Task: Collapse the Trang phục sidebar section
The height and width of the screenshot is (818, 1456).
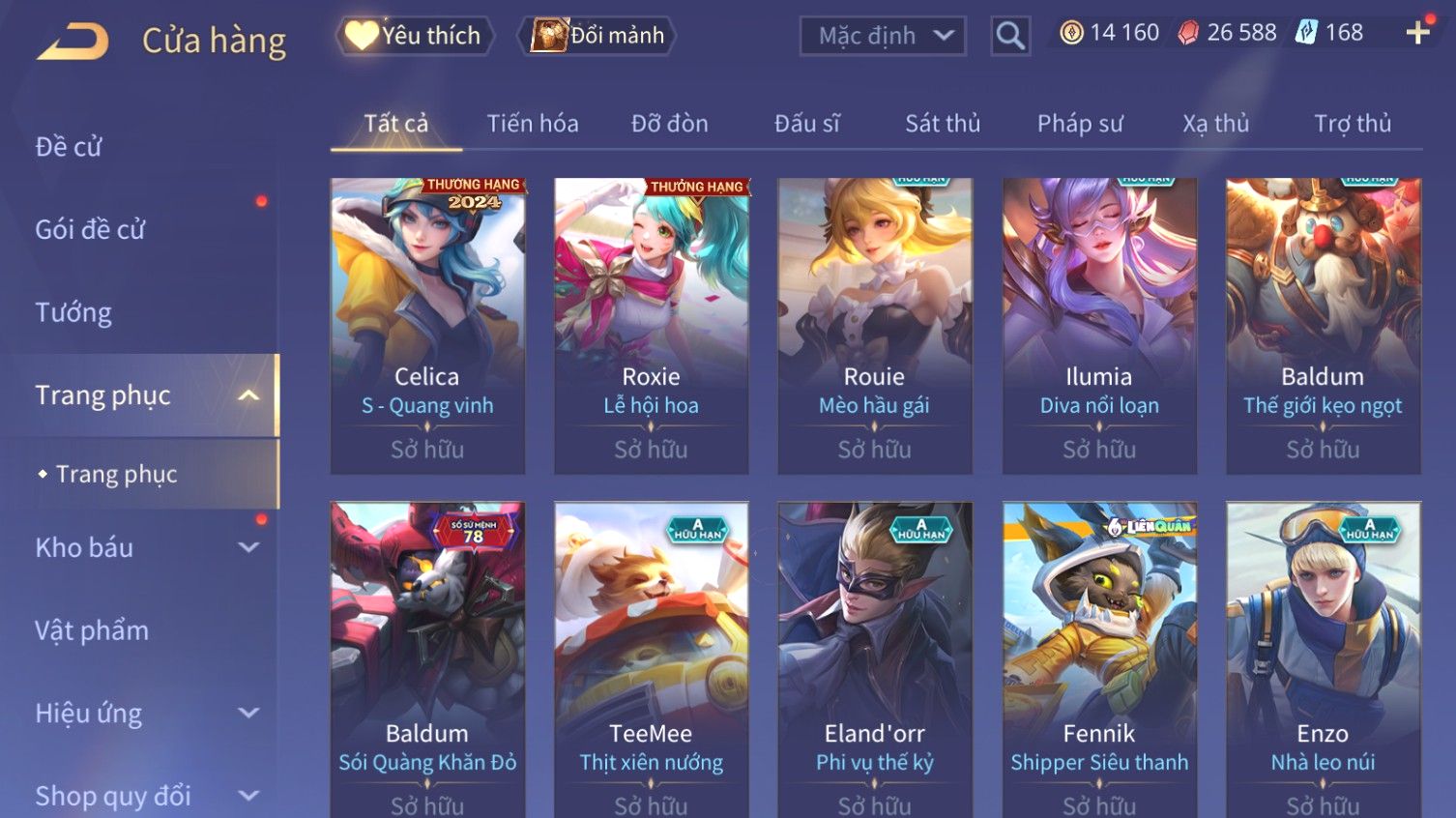Action: [x=248, y=395]
